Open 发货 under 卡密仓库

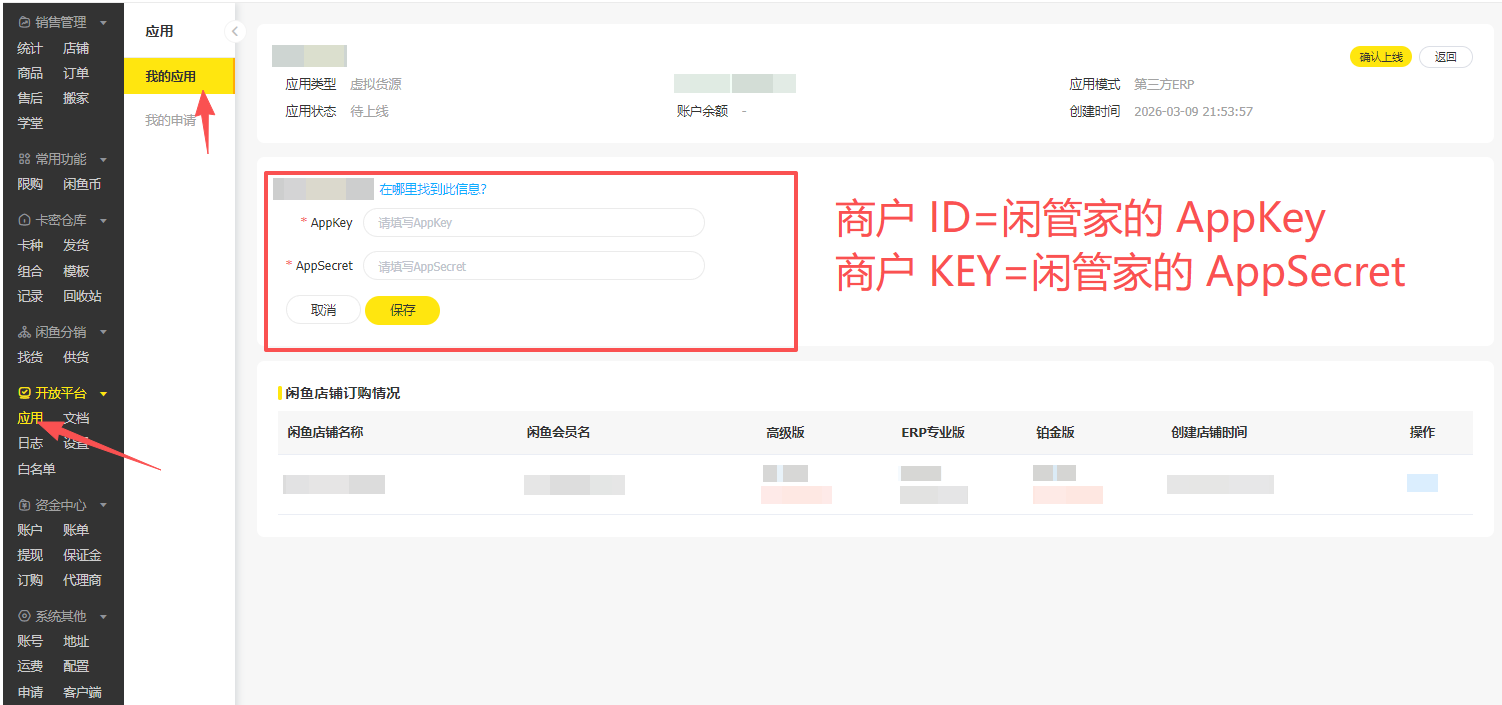click(x=76, y=245)
